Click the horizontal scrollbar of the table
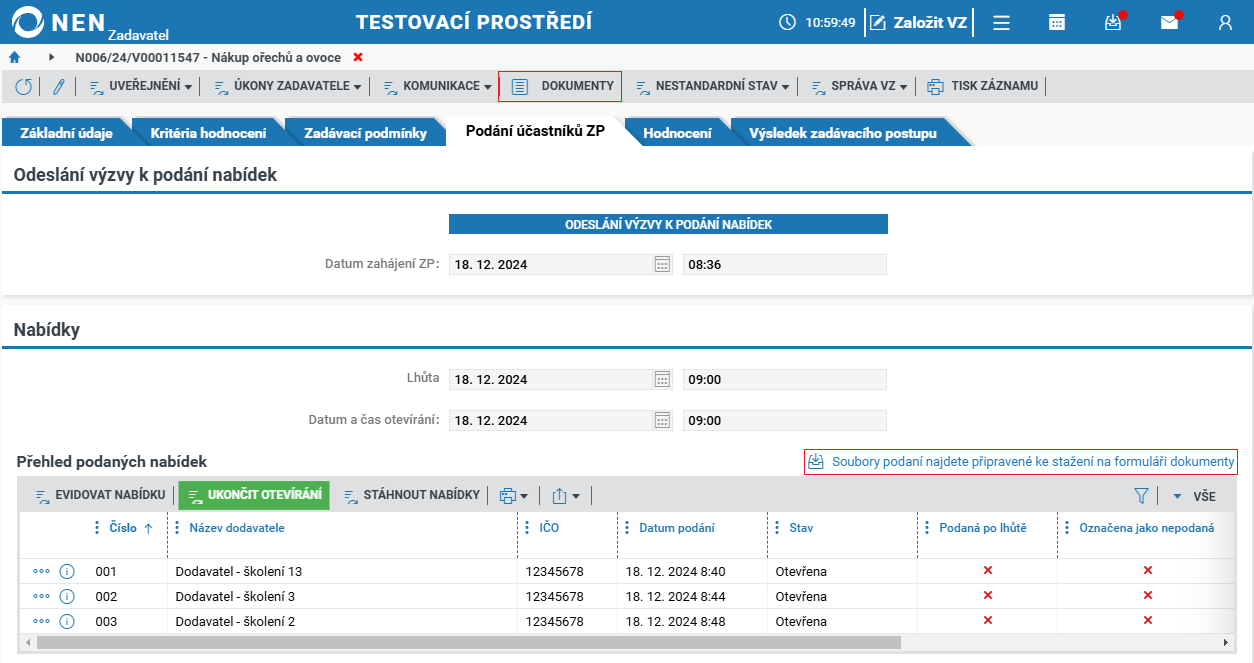The height and width of the screenshot is (663, 1254). coord(468,642)
